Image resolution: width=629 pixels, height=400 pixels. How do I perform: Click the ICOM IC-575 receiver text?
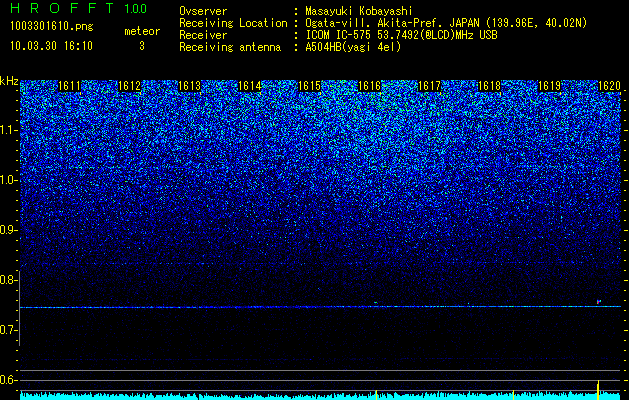401,35
